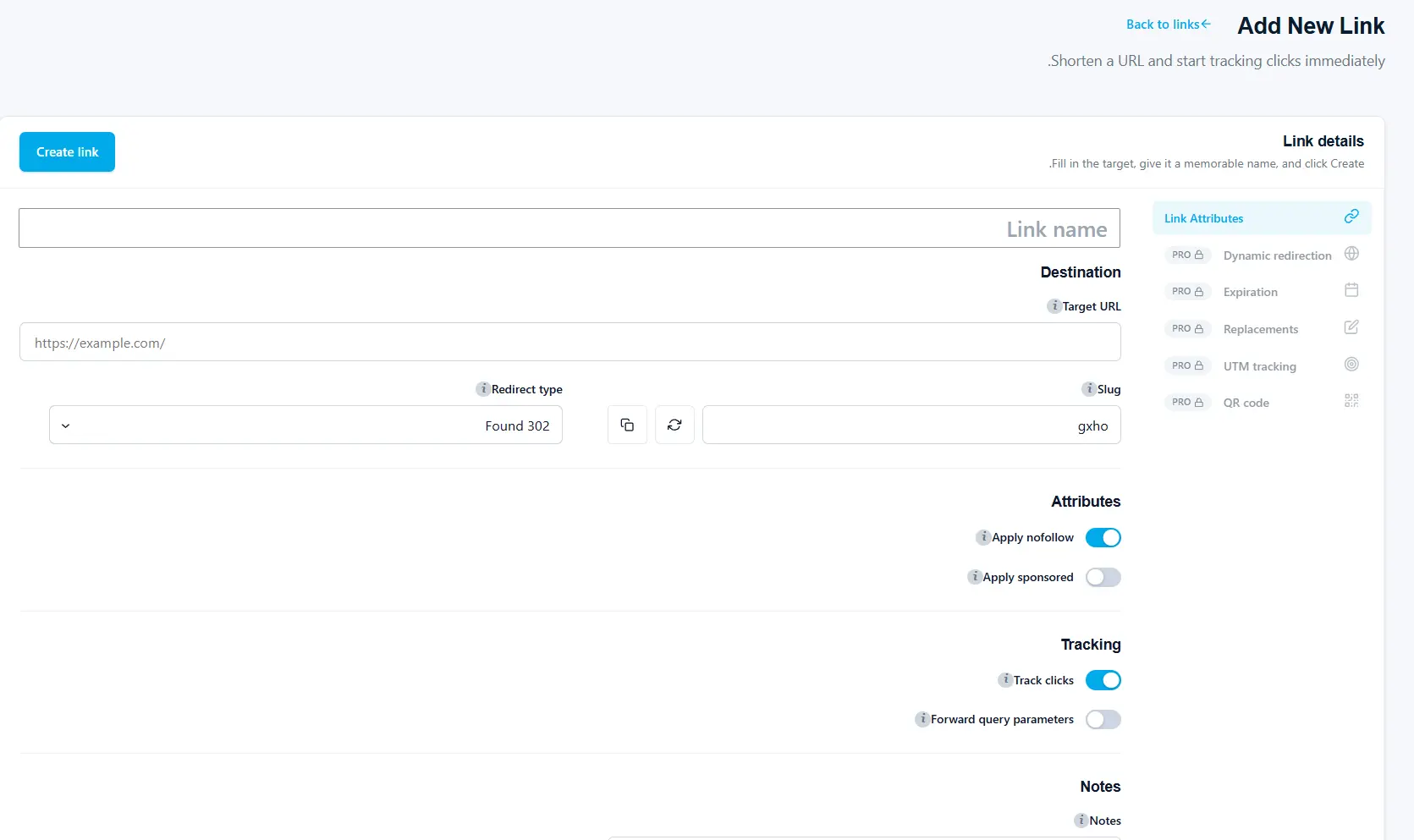Select the Link Attributes tab
Image resolution: width=1414 pixels, height=840 pixels.
tap(1262, 218)
